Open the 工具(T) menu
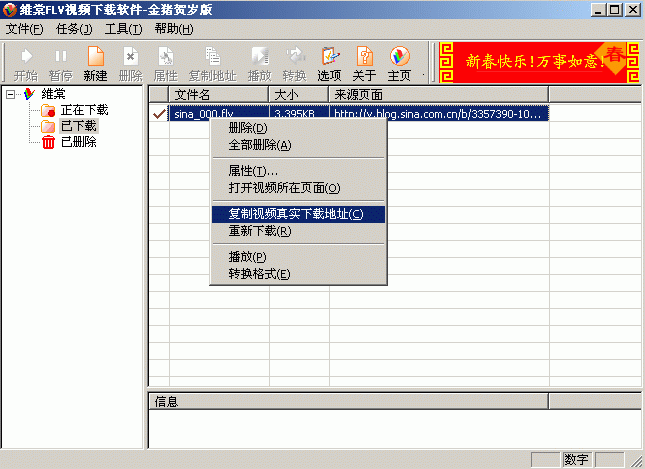Screen dimensions: 645x469 pos(123,29)
